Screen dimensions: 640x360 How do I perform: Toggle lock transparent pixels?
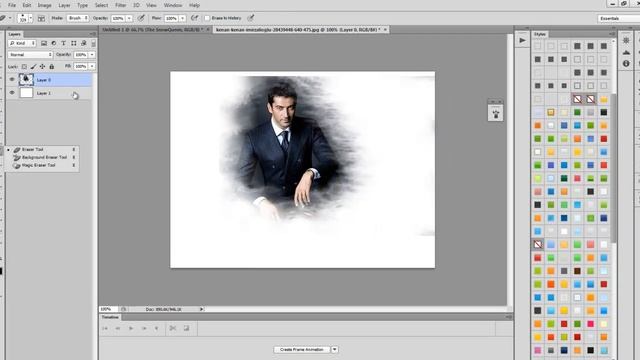[24, 67]
